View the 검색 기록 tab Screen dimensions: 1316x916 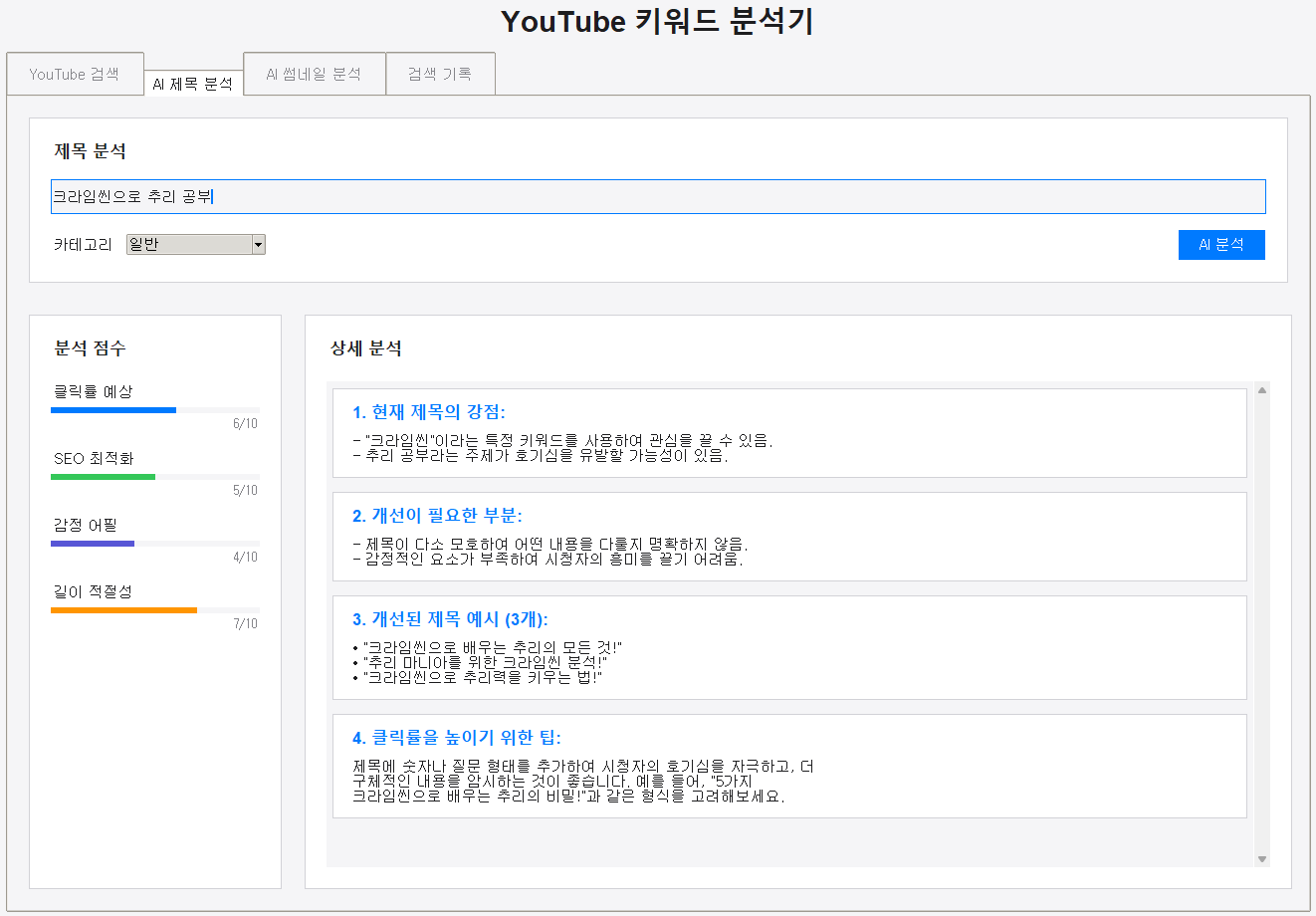tap(440, 72)
